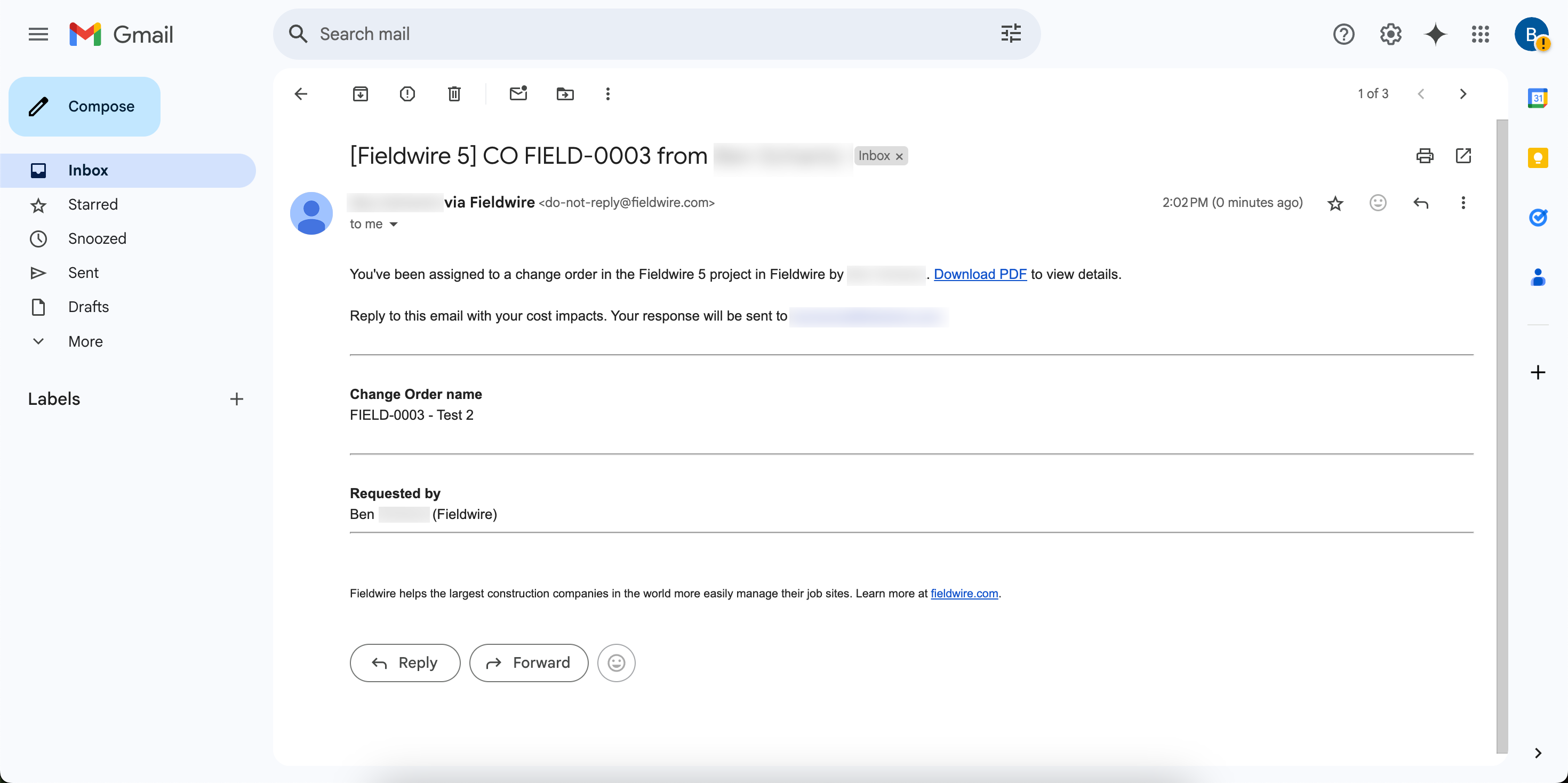Print the email with the printer icon
The width and height of the screenshot is (1568, 783).
1425,156
